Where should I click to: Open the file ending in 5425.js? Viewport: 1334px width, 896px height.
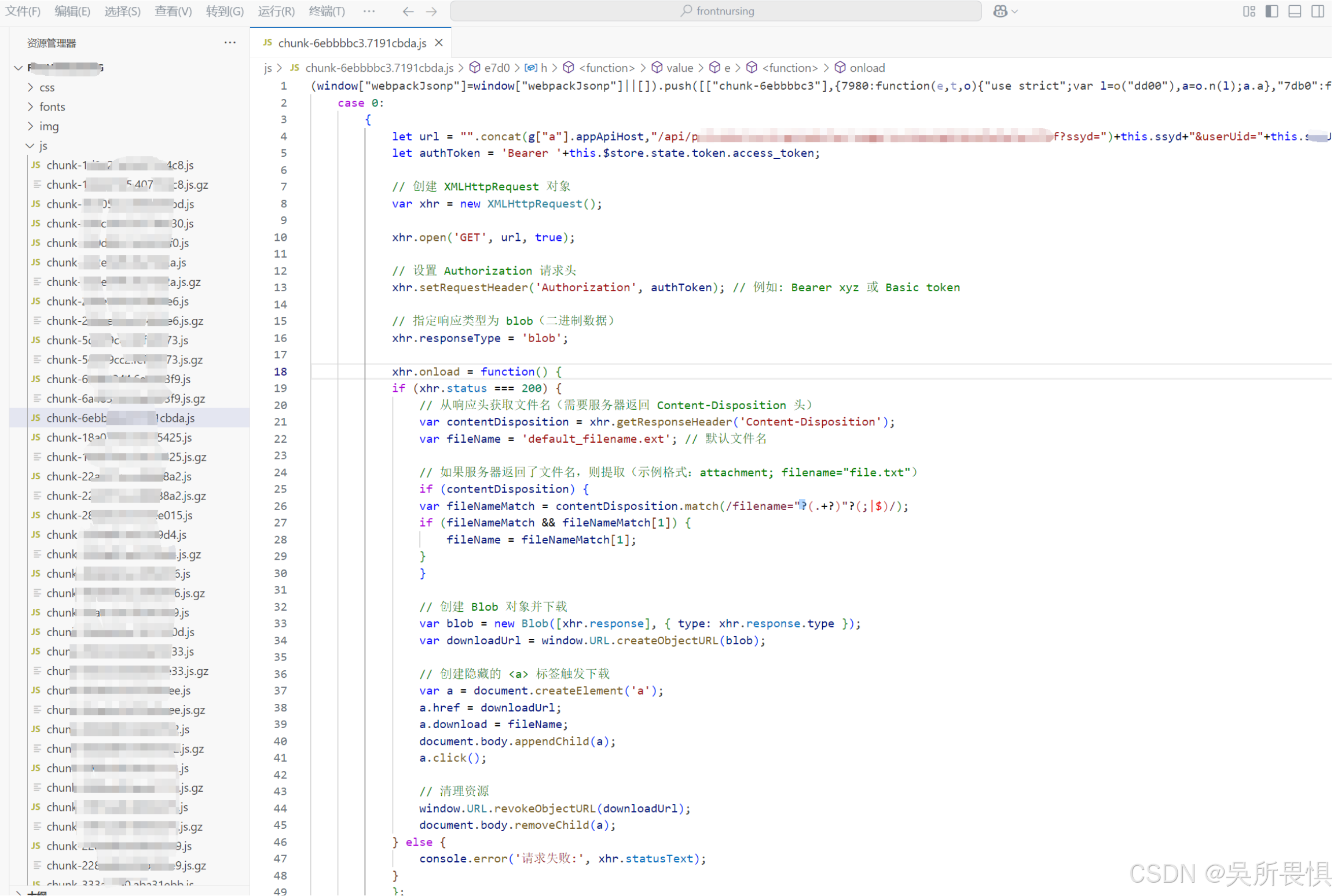(130, 438)
